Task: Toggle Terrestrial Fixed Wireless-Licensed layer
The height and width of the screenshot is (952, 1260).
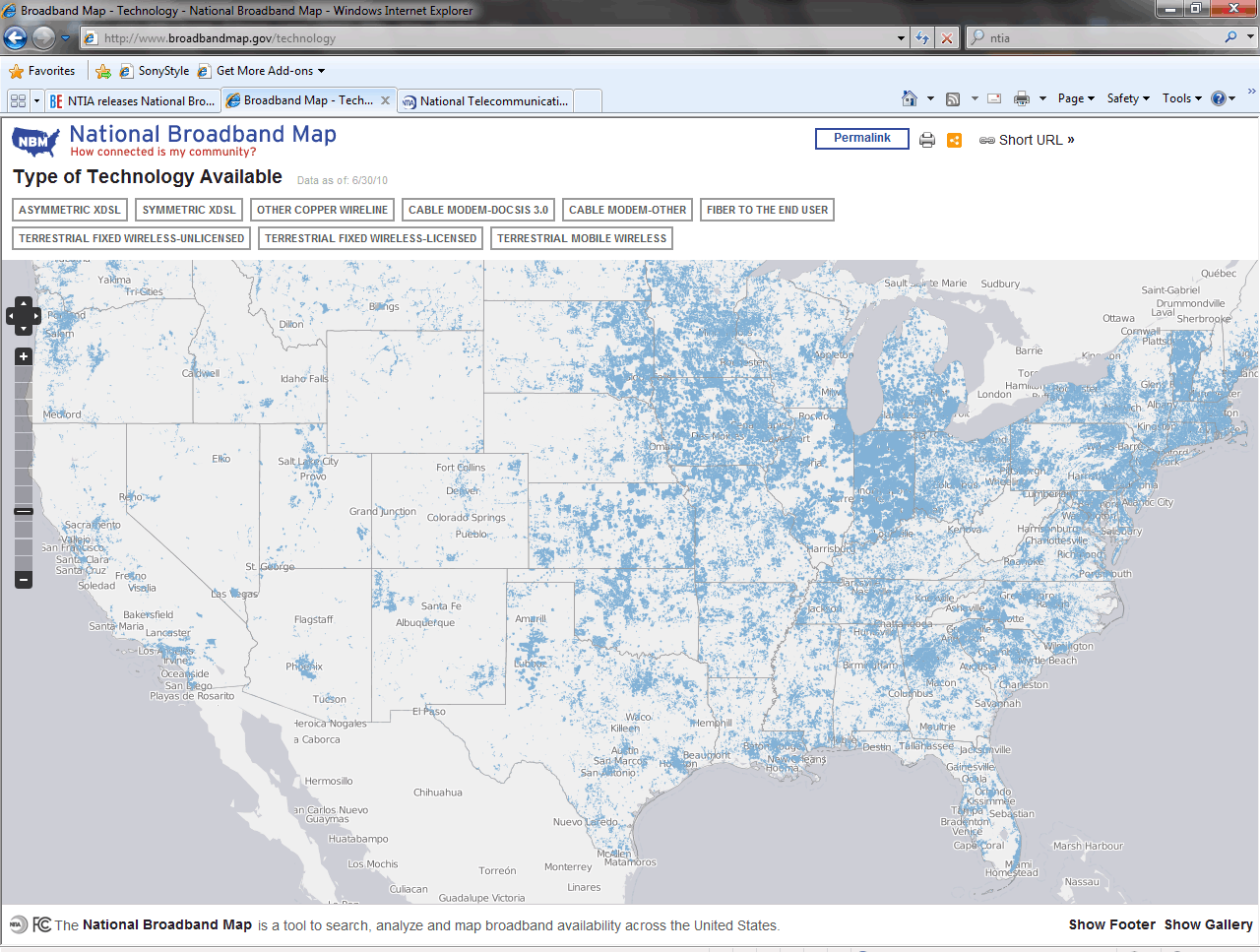Action: (371, 238)
